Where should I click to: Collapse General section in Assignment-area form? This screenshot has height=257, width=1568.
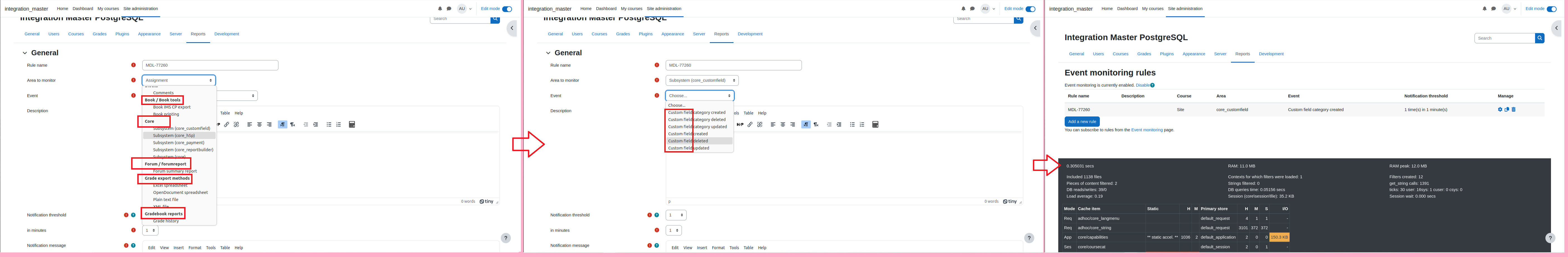click(25, 53)
